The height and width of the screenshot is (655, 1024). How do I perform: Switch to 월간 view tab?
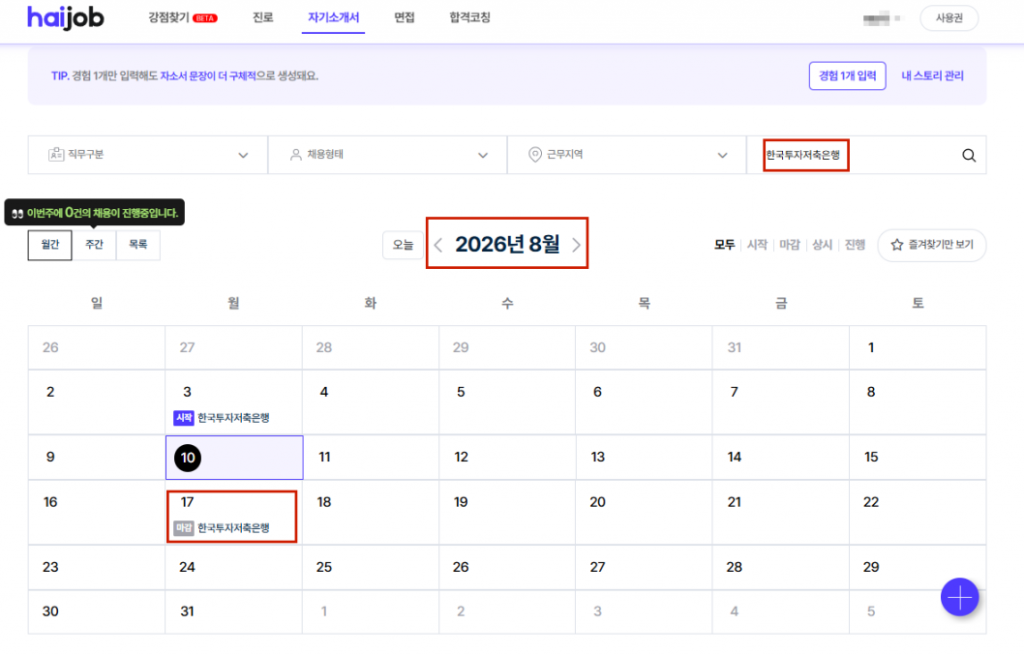tap(50, 245)
